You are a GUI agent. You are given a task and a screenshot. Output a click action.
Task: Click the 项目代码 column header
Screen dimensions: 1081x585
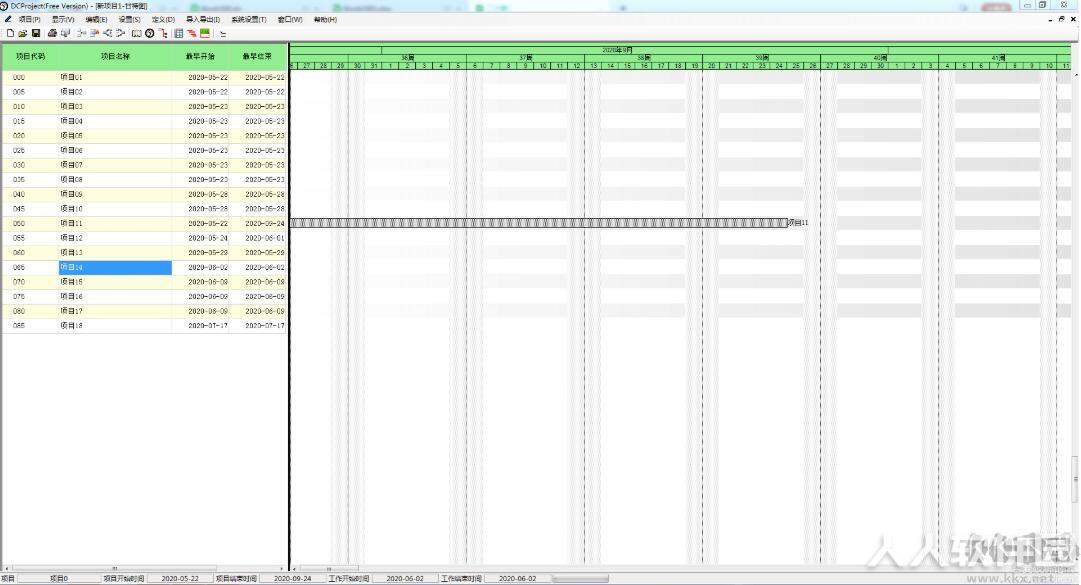(30, 57)
